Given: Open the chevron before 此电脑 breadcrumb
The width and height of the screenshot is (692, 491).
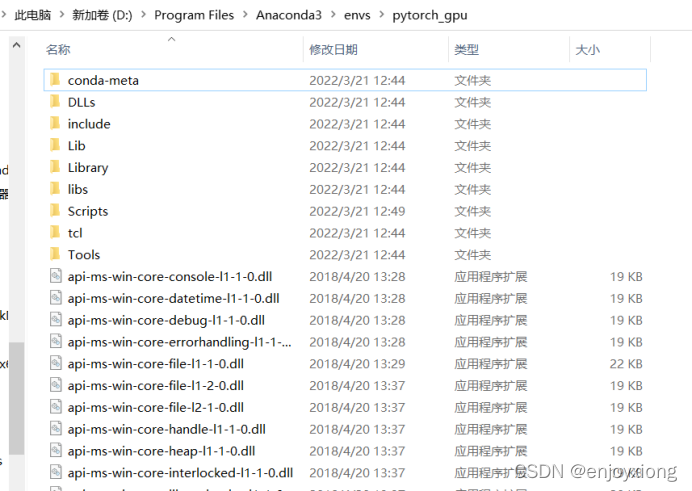Looking at the screenshot, I should click(x=4, y=15).
